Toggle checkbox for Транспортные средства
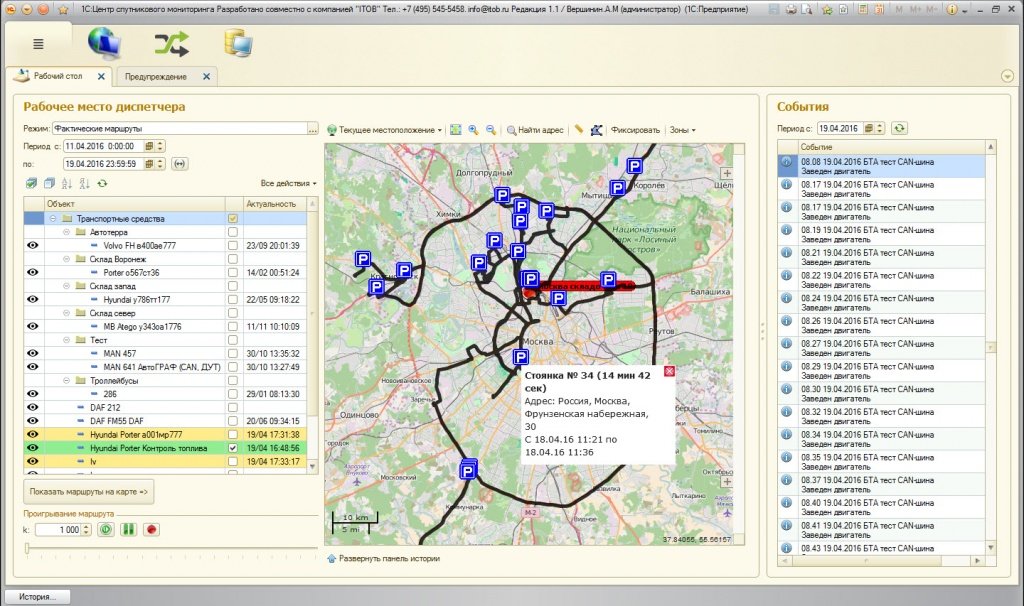The height and width of the screenshot is (606, 1024). (232, 219)
